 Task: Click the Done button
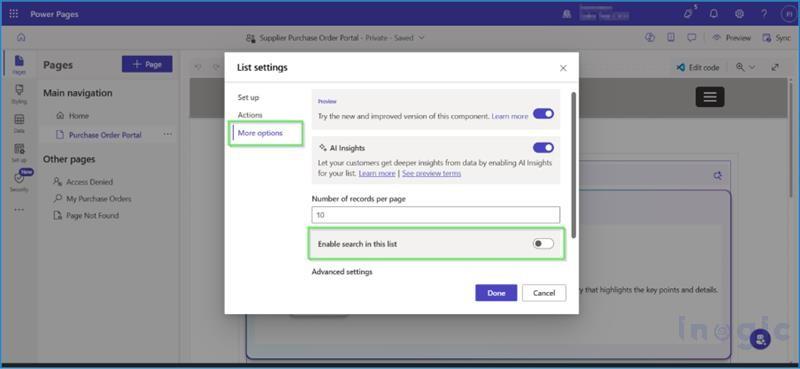coord(496,293)
